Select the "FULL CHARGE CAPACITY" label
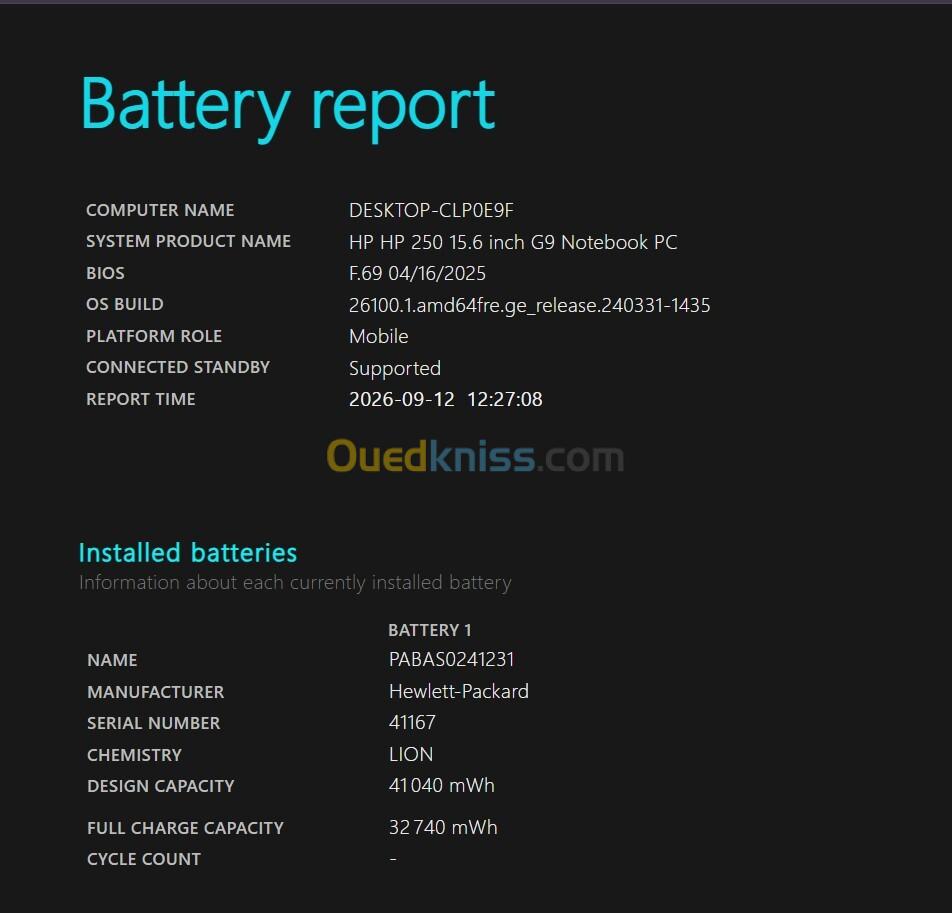Viewport: 952px width, 913px height. point(186,828)
